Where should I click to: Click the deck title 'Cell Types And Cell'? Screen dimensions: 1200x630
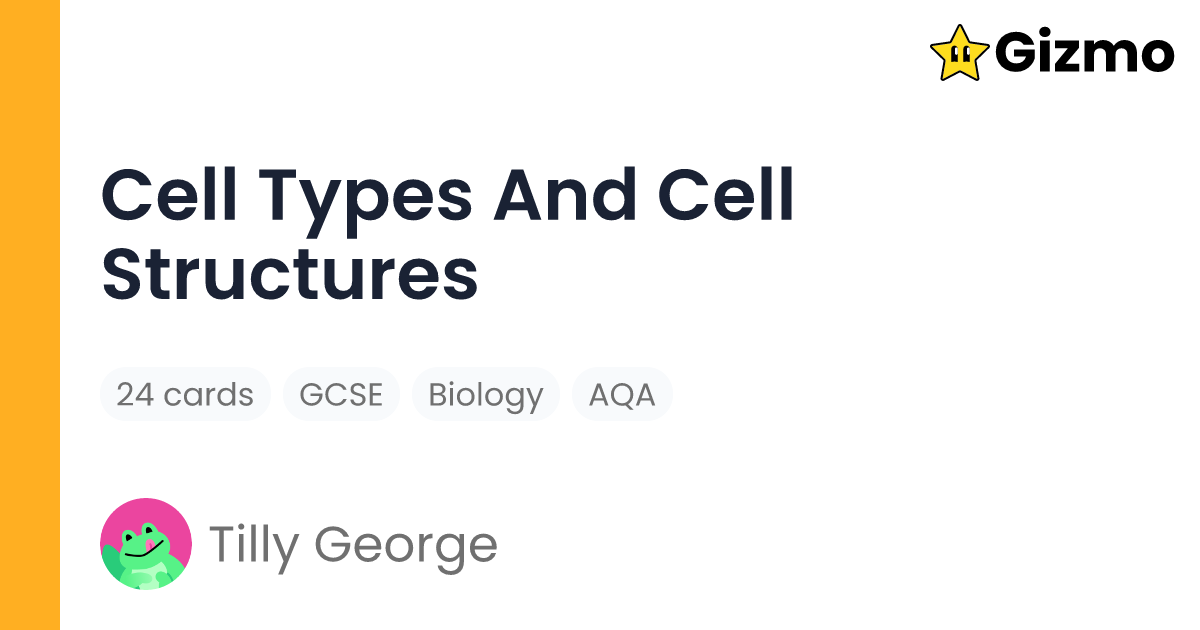click(x=448, y=195)
